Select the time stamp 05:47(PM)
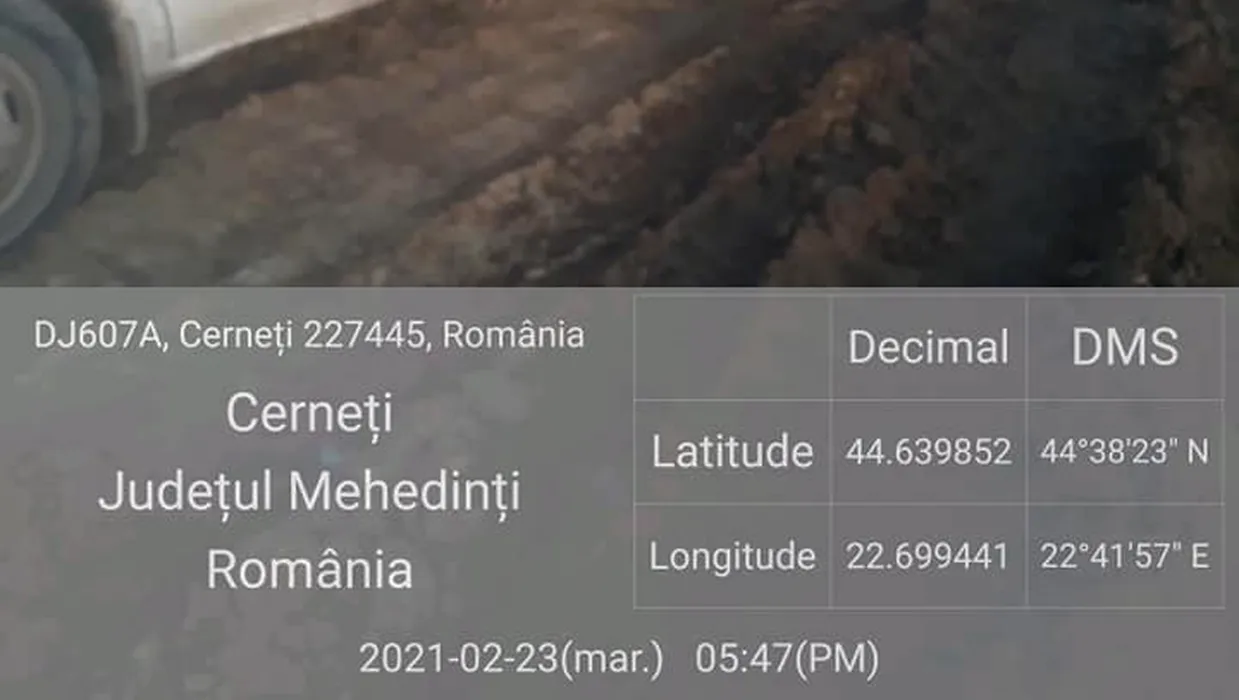 tap(788, 659)
